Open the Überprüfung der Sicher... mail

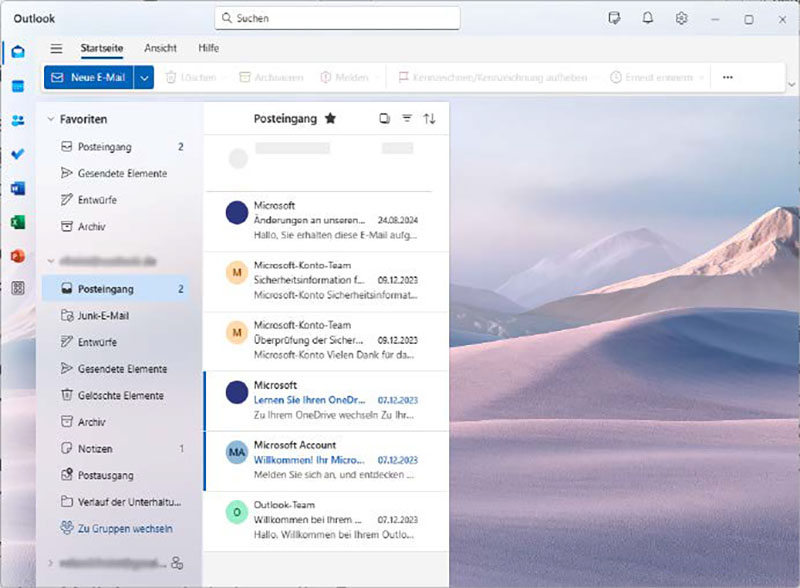pos(327,340)
